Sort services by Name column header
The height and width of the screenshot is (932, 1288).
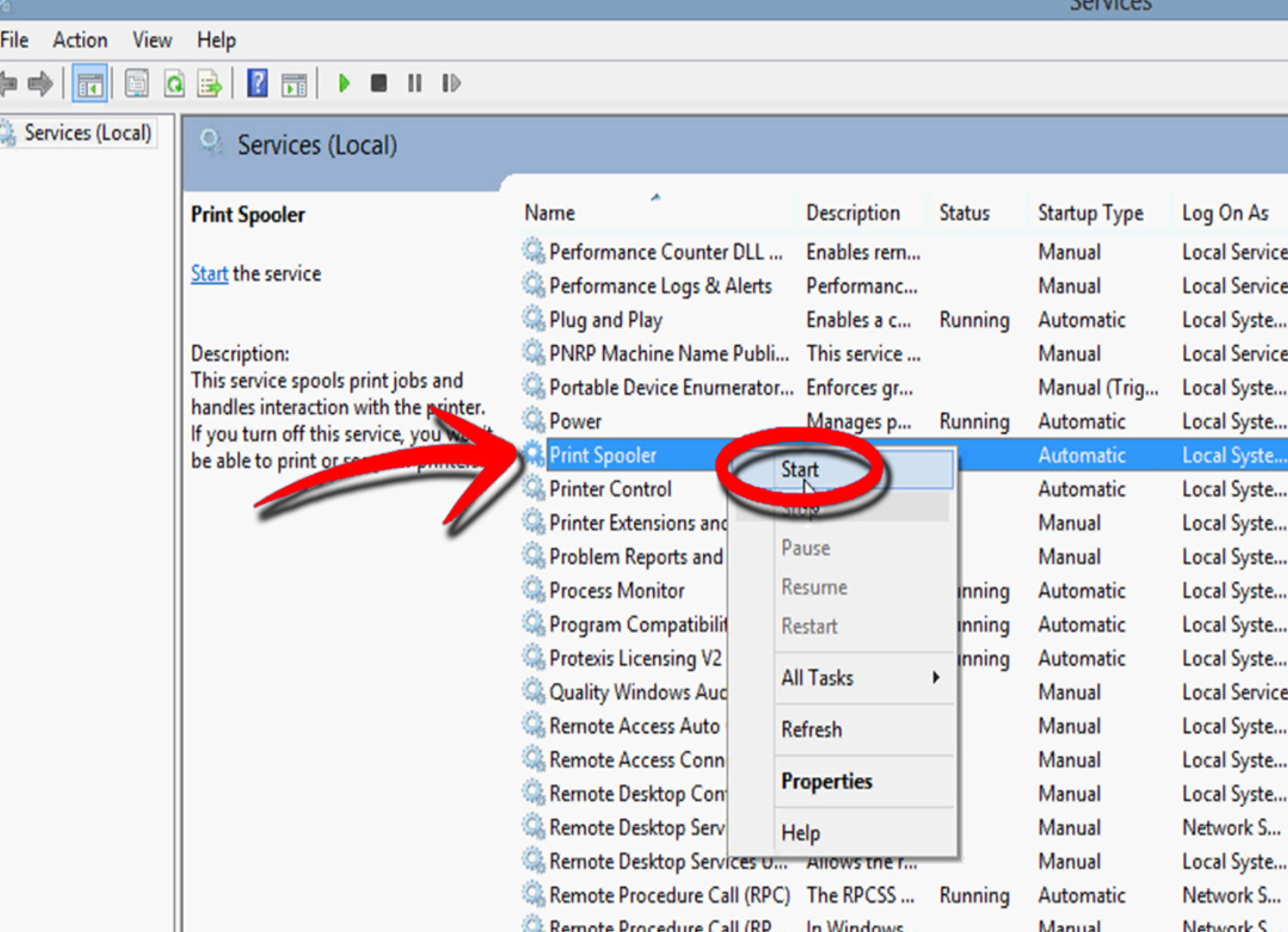[x=550, y=213]
